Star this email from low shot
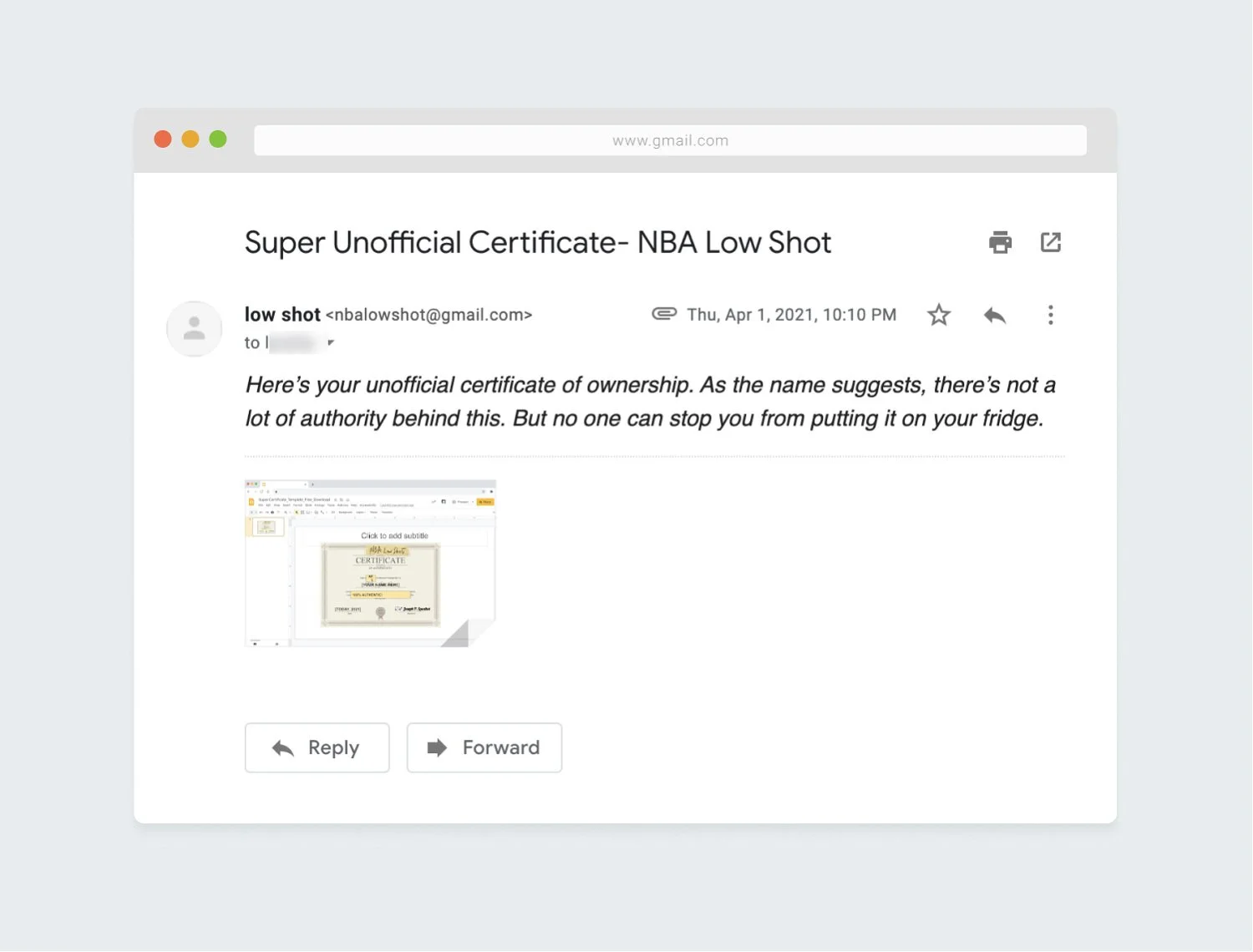The width and height of the screenshot is (1253, 952). click(939, 315)
